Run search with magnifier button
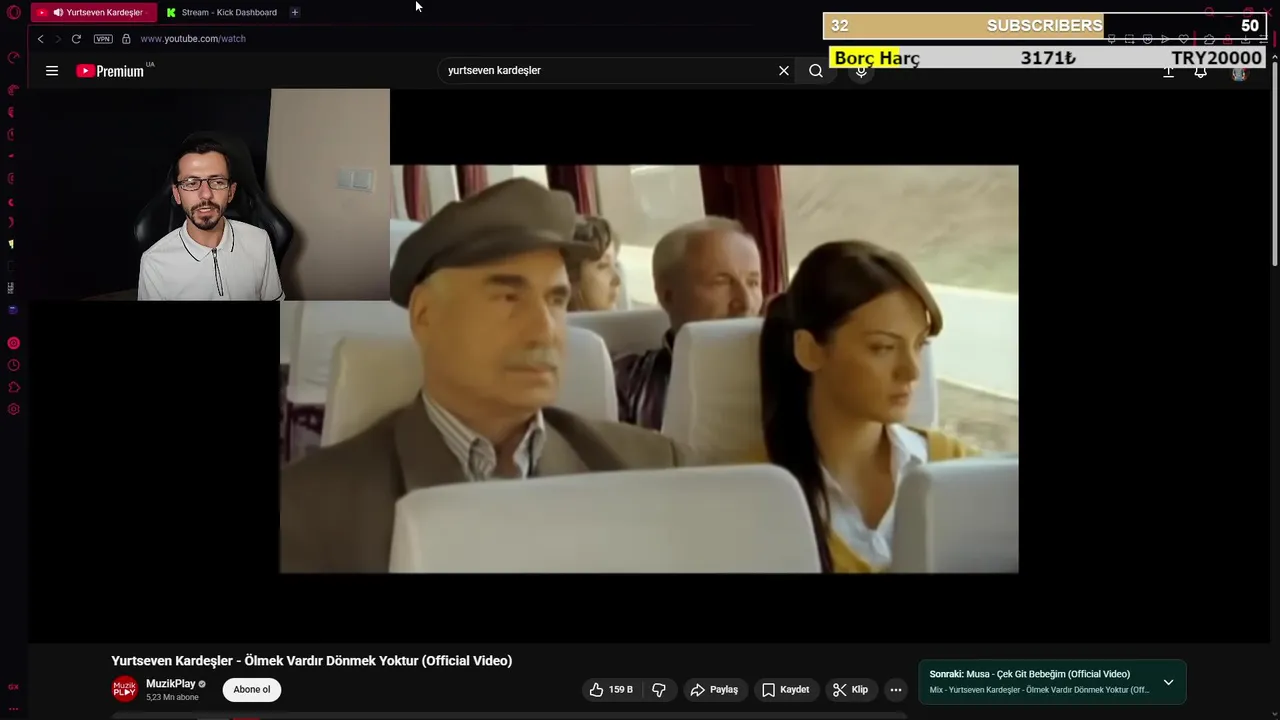1280x720 pixels. point(816,71)
